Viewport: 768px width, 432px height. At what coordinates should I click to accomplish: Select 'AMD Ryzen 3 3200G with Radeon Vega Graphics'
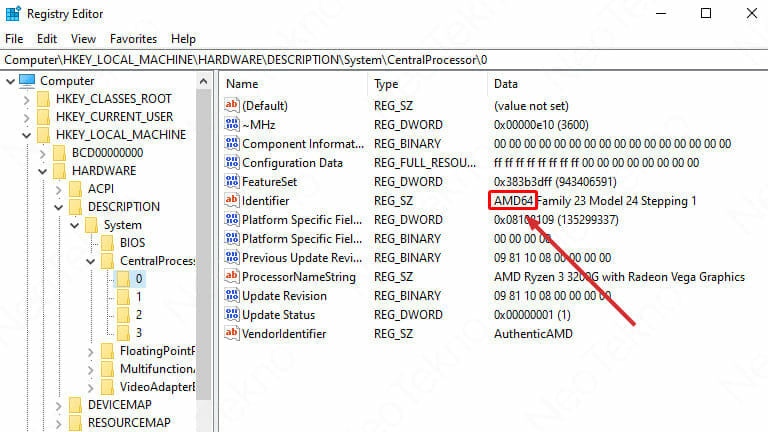[619, 277]
